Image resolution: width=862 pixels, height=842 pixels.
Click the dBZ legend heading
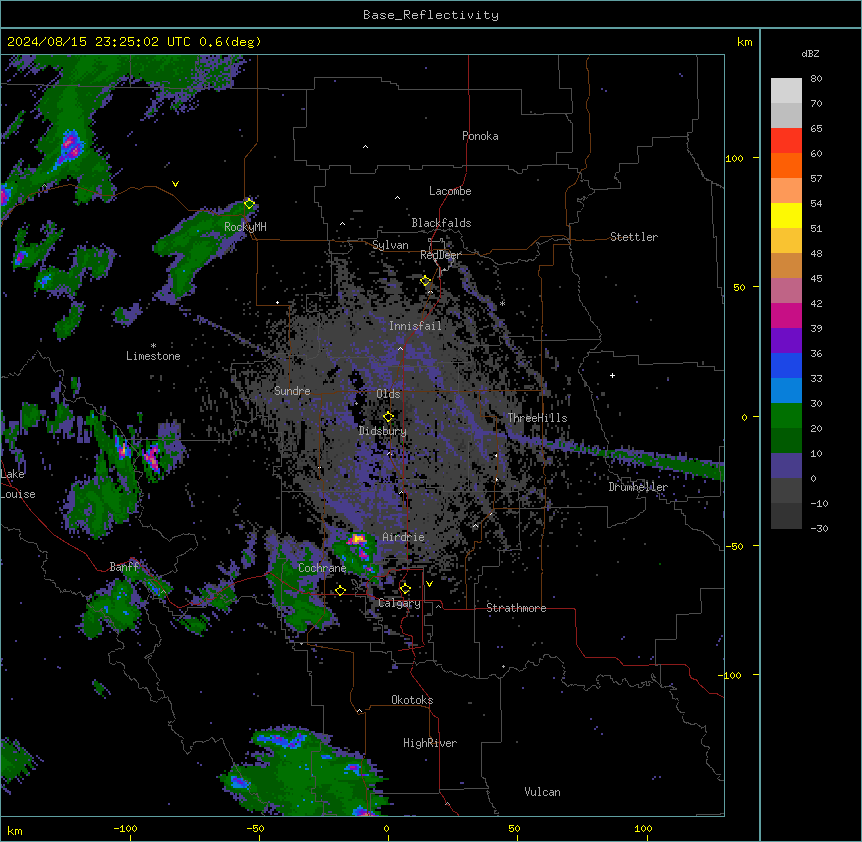[810, 54]
